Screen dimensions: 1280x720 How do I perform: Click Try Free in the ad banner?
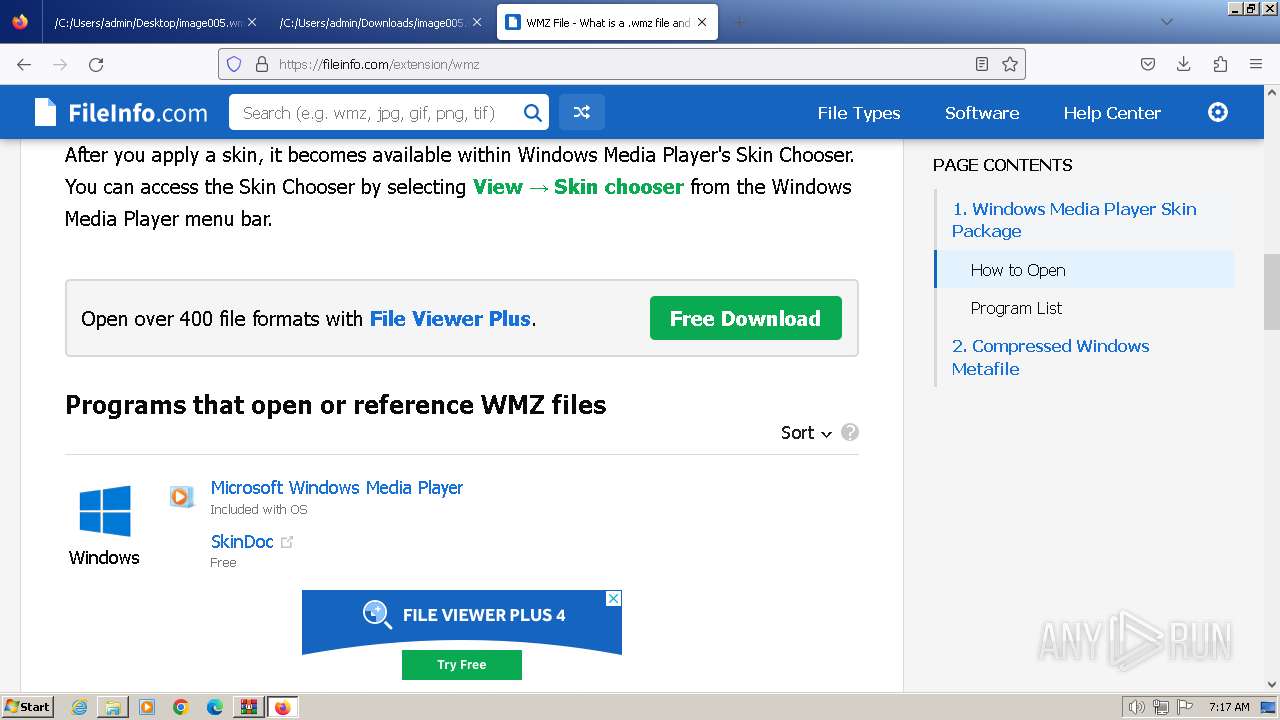462,665
